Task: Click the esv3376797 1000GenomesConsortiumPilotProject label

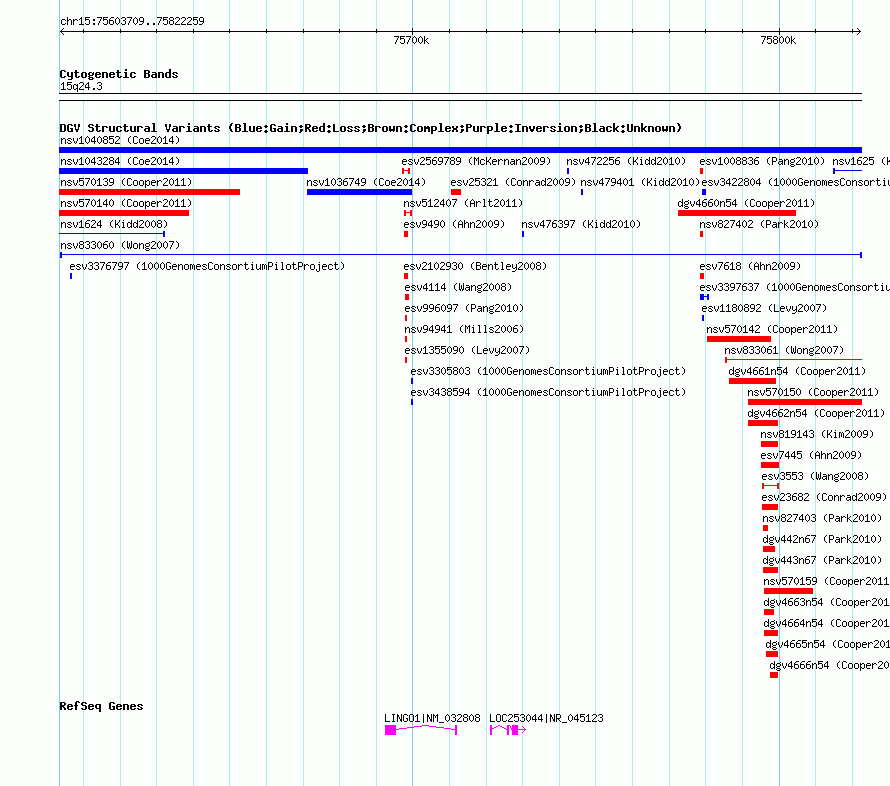Action: [x=207, y=266]
